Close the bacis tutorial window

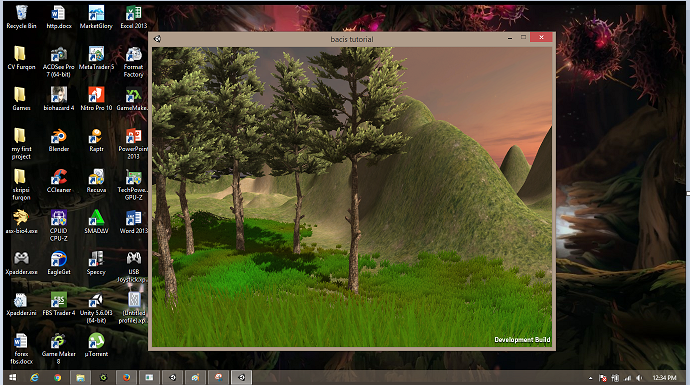541,37
